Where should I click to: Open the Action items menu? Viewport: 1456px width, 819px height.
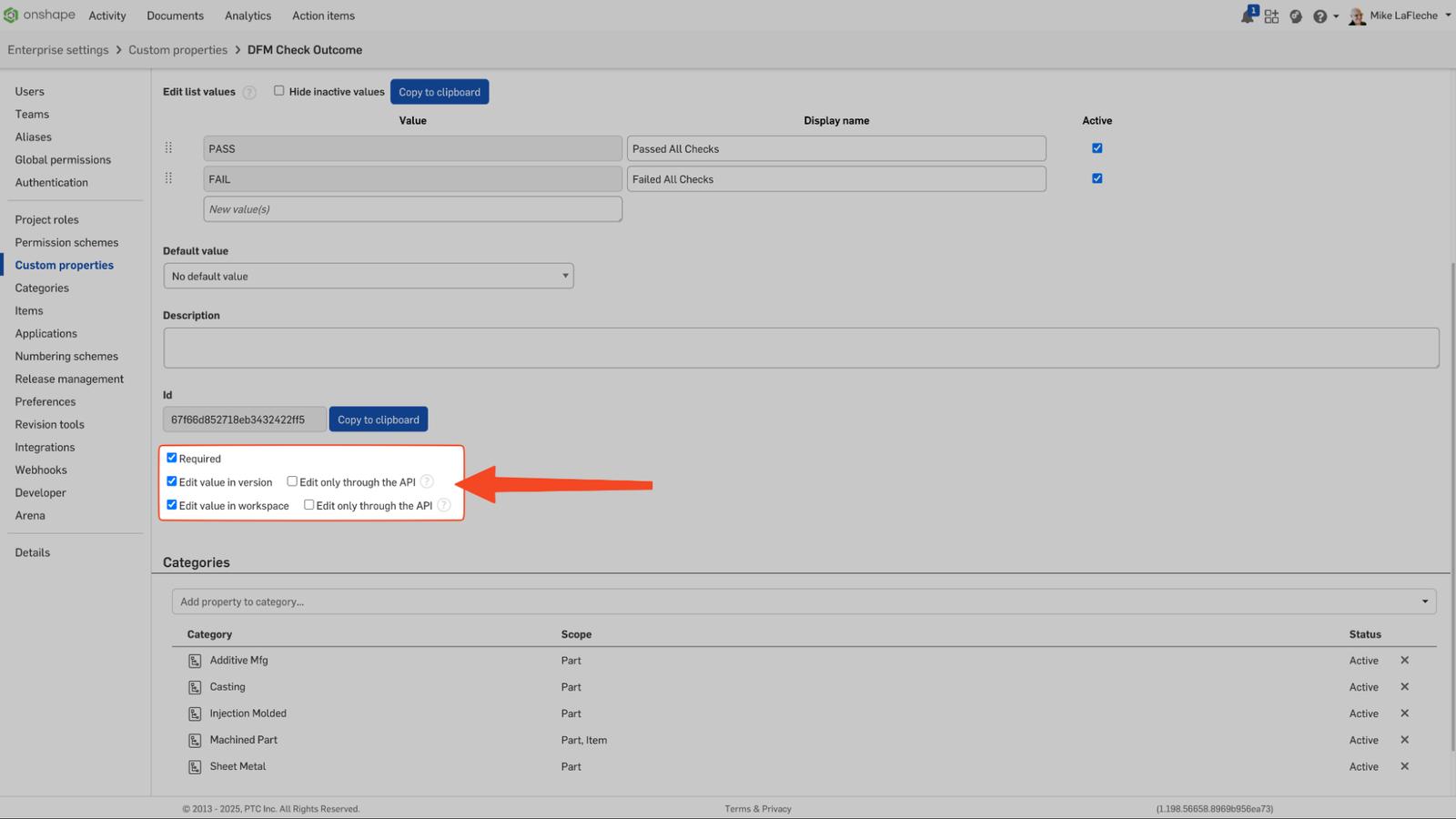(x=323, y=15)
